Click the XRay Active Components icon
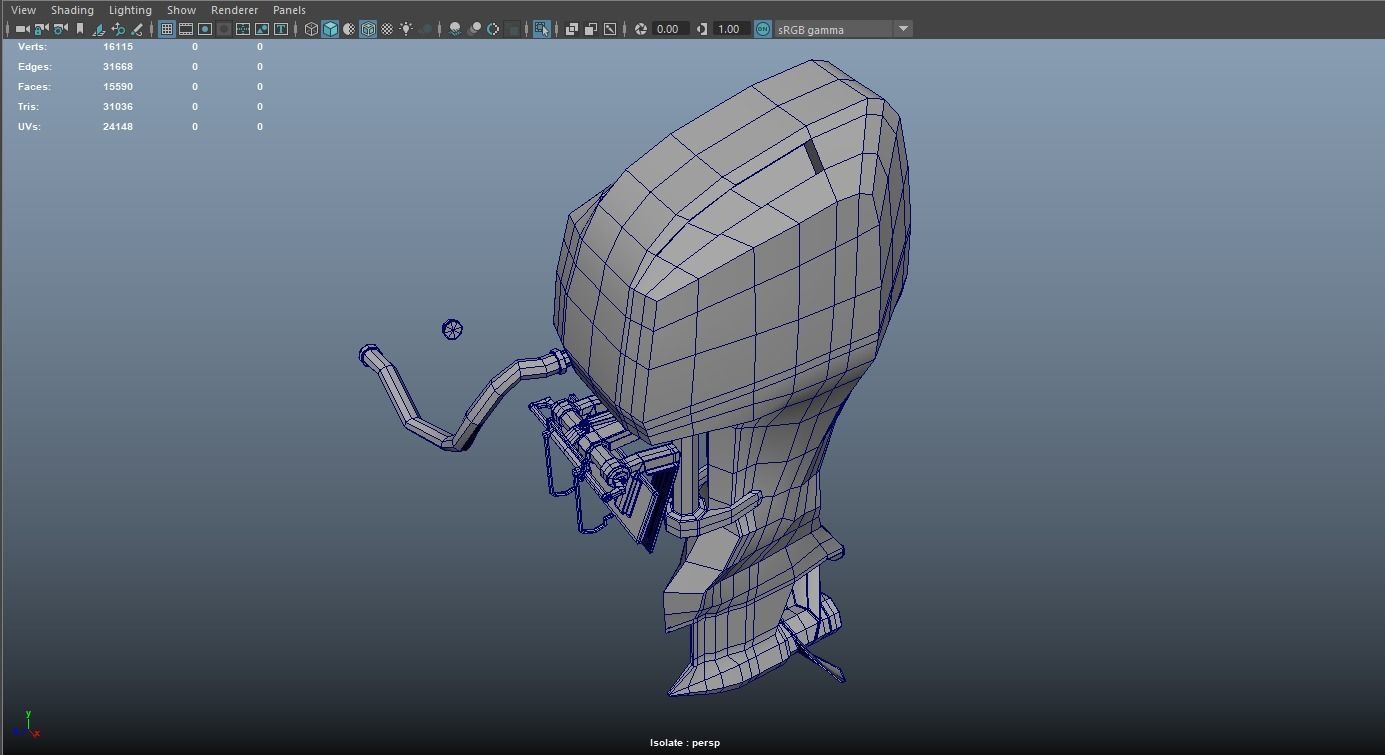This screenshot has width=1385, height=755. (591, 29)
